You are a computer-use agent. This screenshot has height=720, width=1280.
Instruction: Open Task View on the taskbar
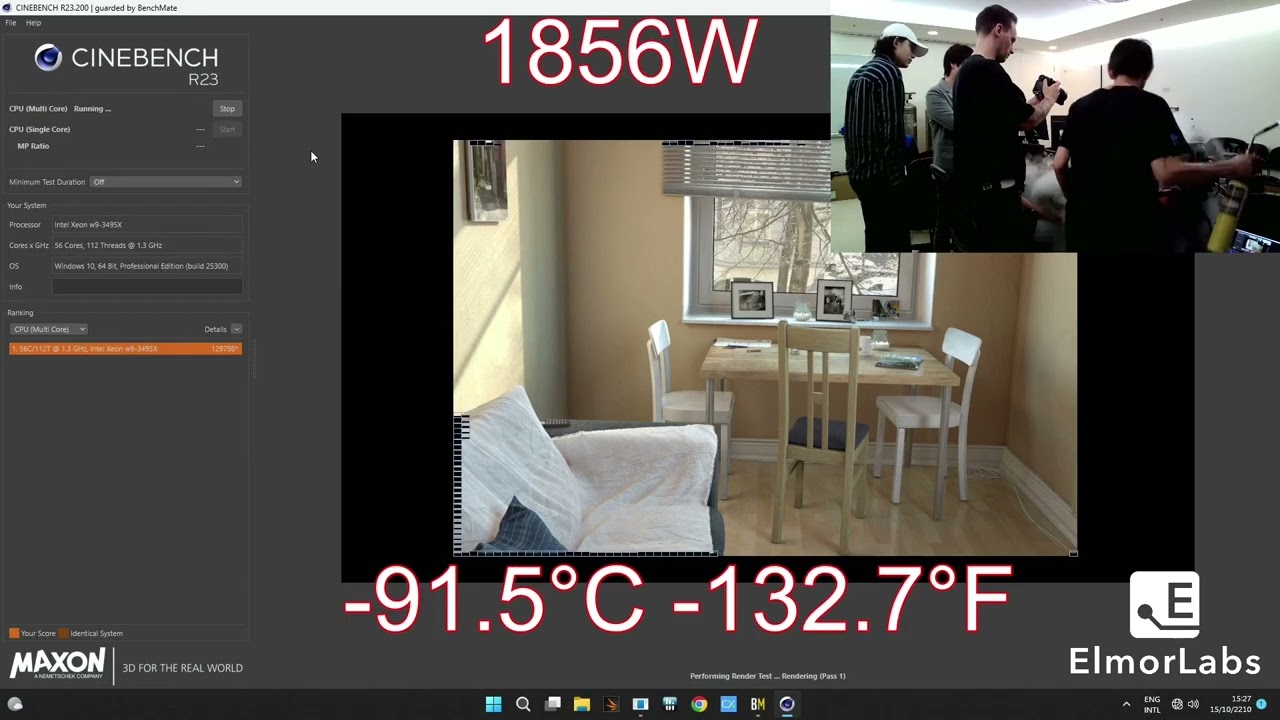point(552,704)
